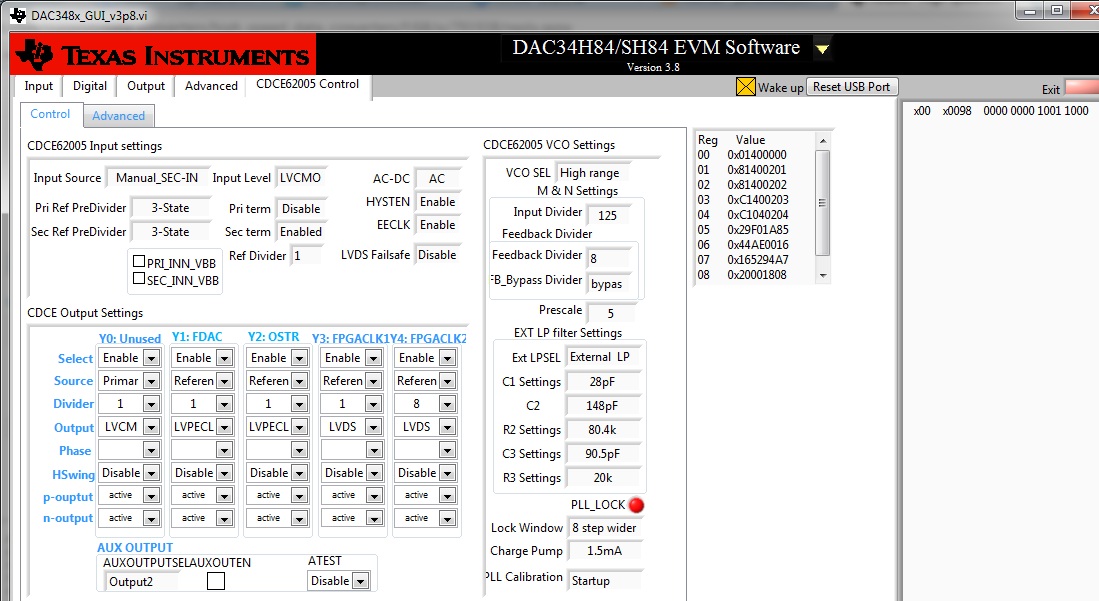
Task: Toggle the AUXOUTEN checkbox
Action: 216,581
